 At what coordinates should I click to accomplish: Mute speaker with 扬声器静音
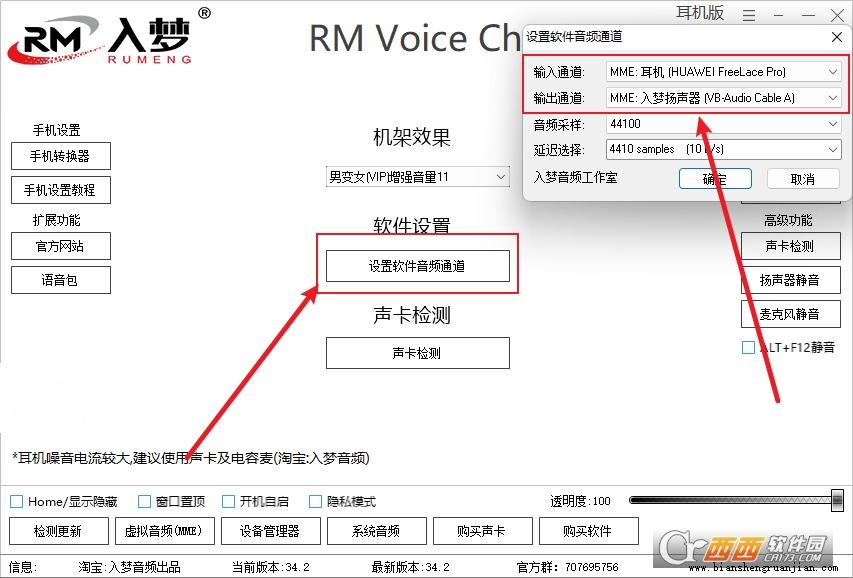click(x=790, y=280)
